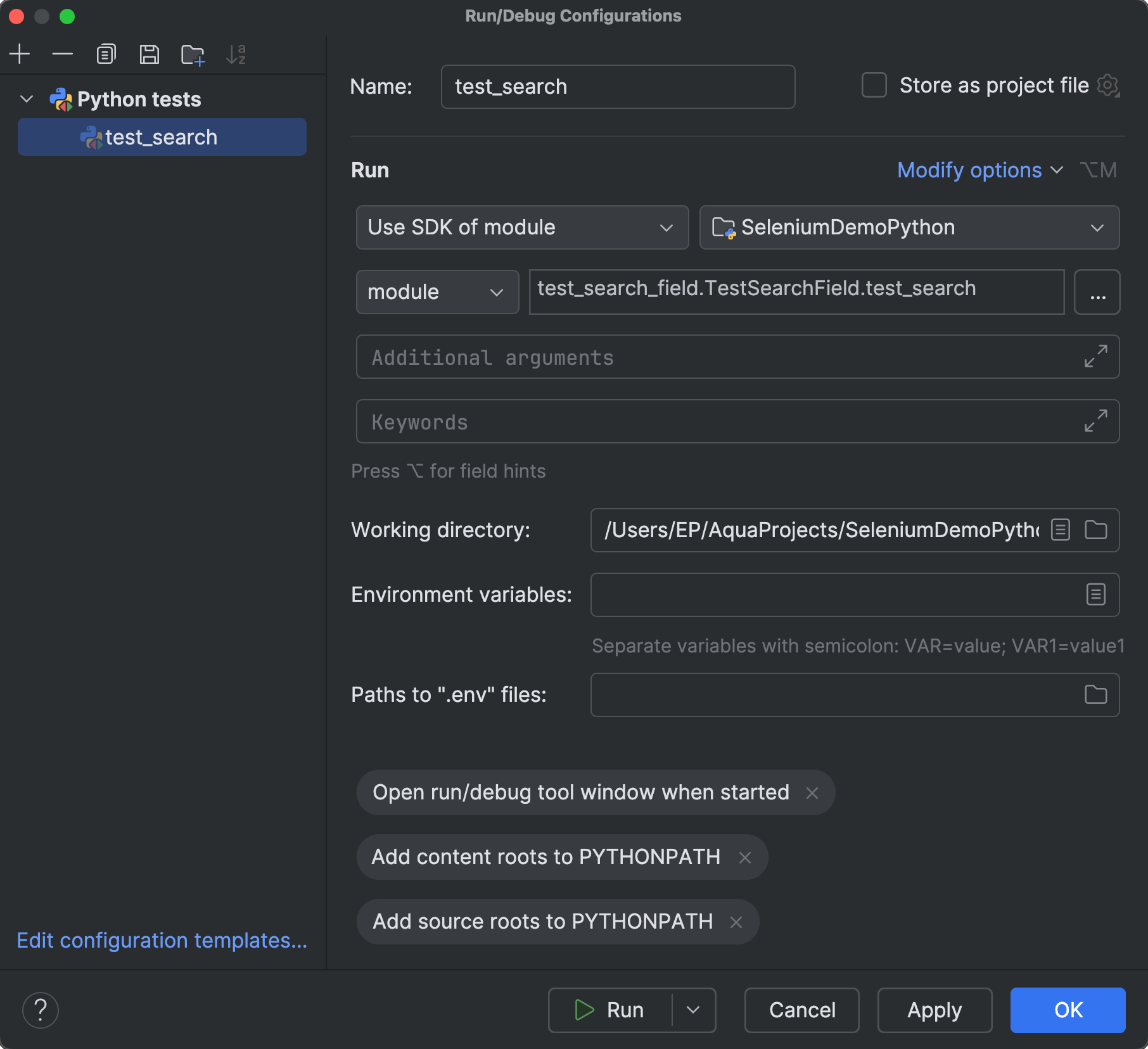Remove the selected configuration

coord(63,54)
